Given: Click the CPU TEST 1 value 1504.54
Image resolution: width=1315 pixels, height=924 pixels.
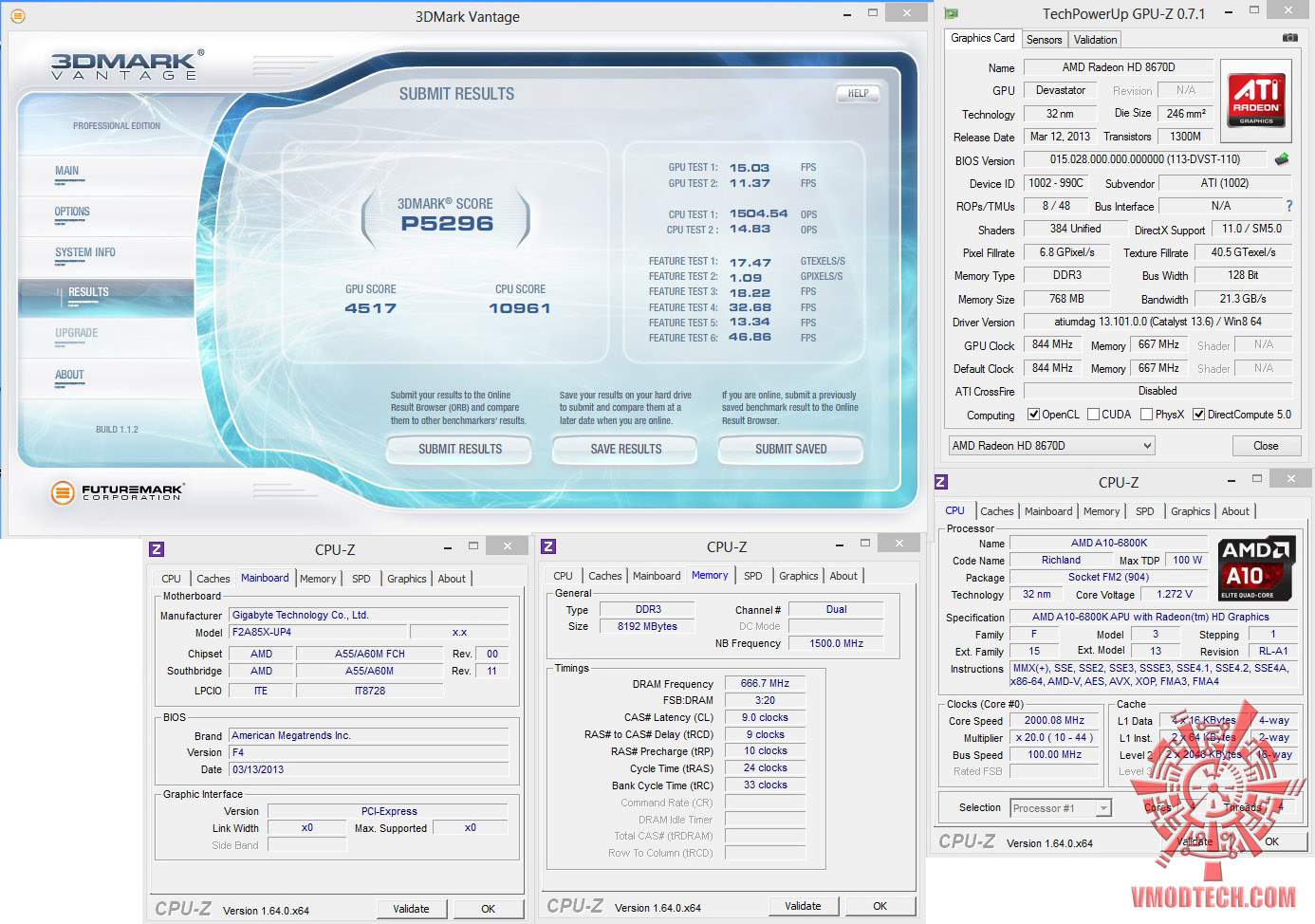Looking at the screenshot, I should (758, 214).
